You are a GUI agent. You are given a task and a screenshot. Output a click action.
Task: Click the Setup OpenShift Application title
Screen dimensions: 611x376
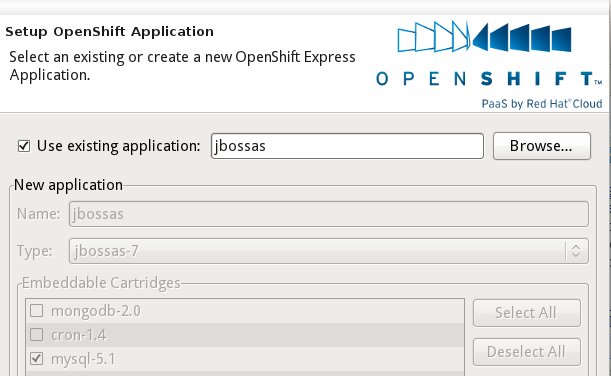pos(109,32)
